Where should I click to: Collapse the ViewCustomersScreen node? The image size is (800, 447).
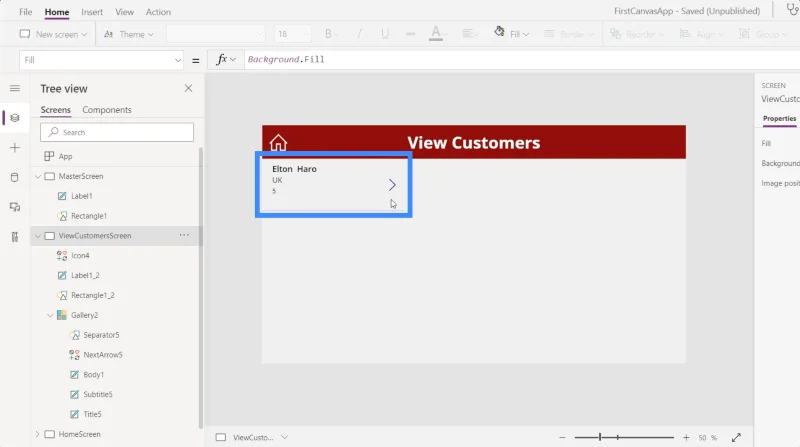pos(38,236)
